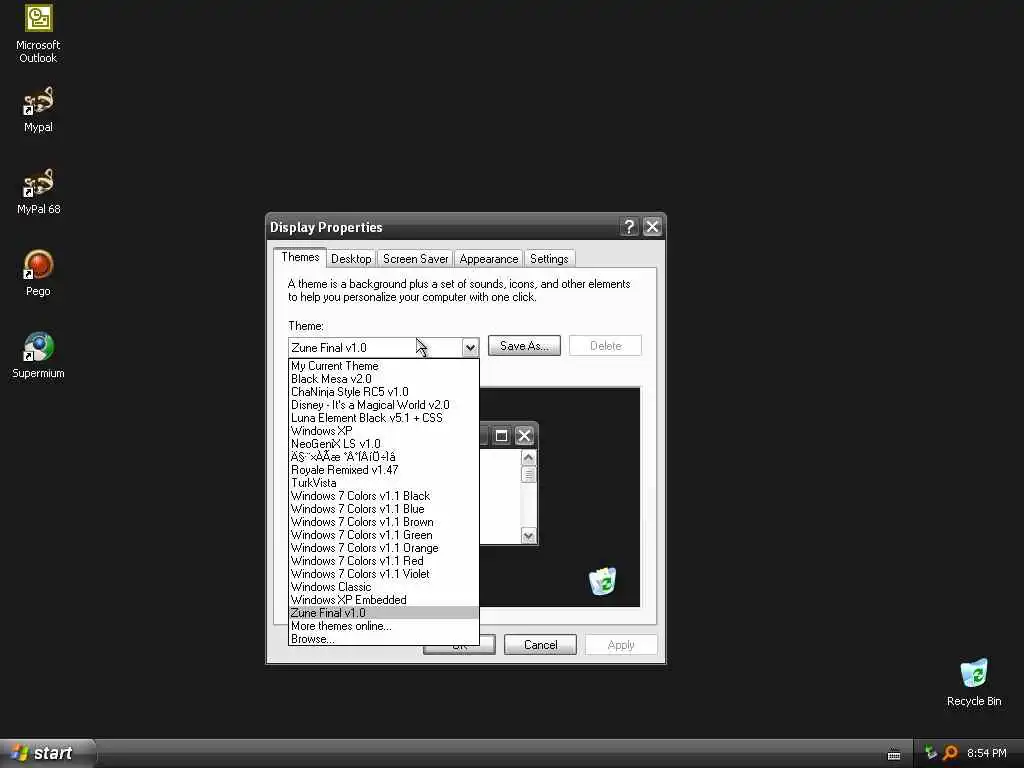Select More themes online... entry

pos(383,626)
